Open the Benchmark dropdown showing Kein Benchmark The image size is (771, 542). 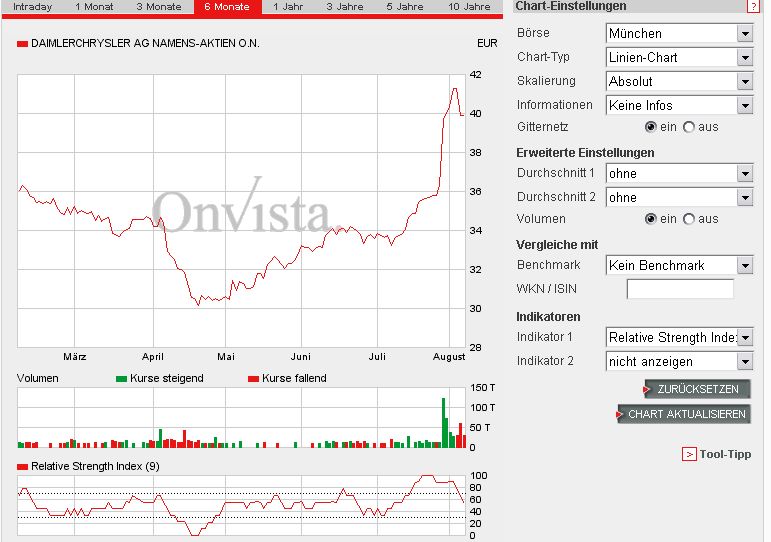coord(680,266)
